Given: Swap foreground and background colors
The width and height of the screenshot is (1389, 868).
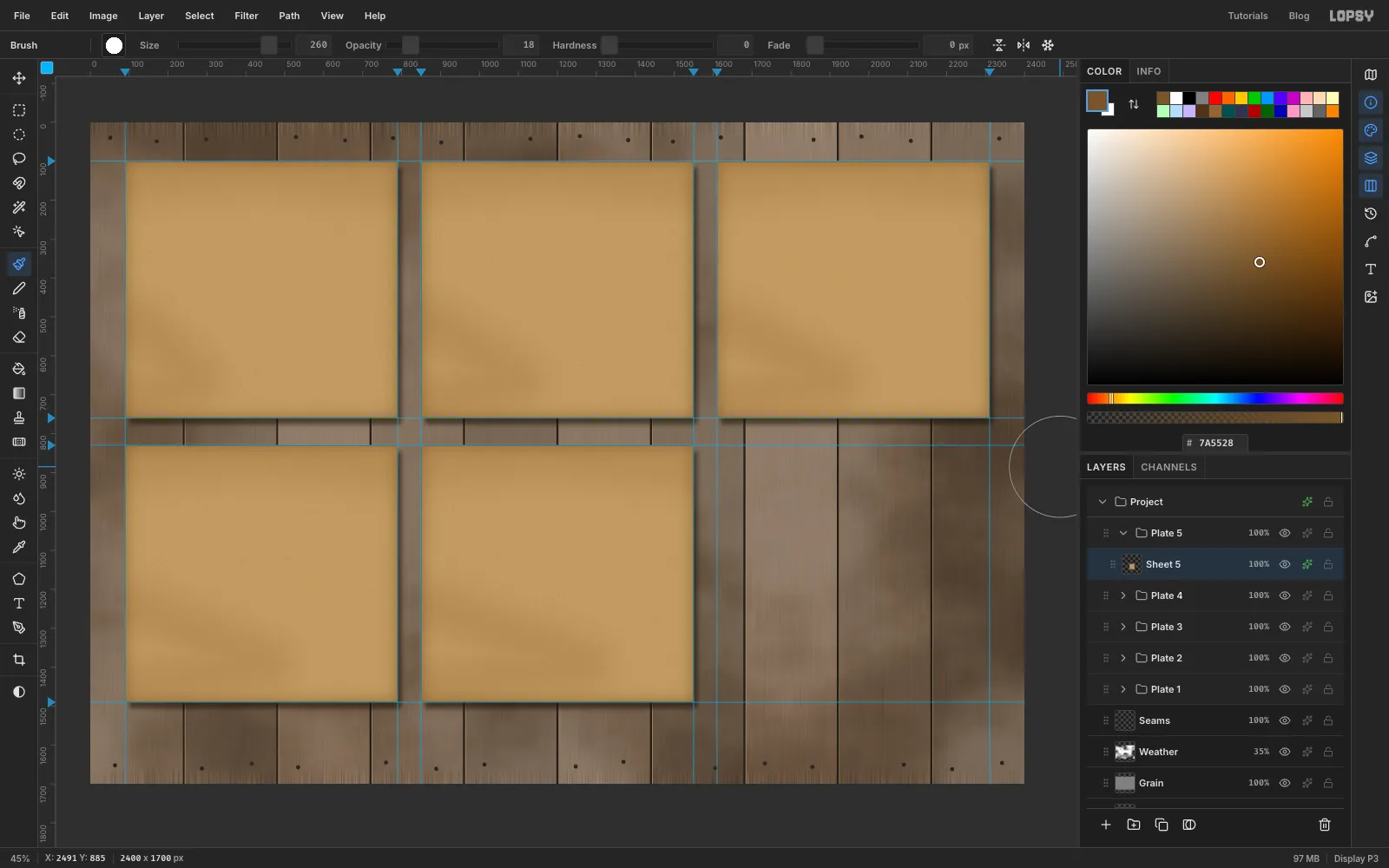Looking at the screenshot, I should [x=1134, y=104].
